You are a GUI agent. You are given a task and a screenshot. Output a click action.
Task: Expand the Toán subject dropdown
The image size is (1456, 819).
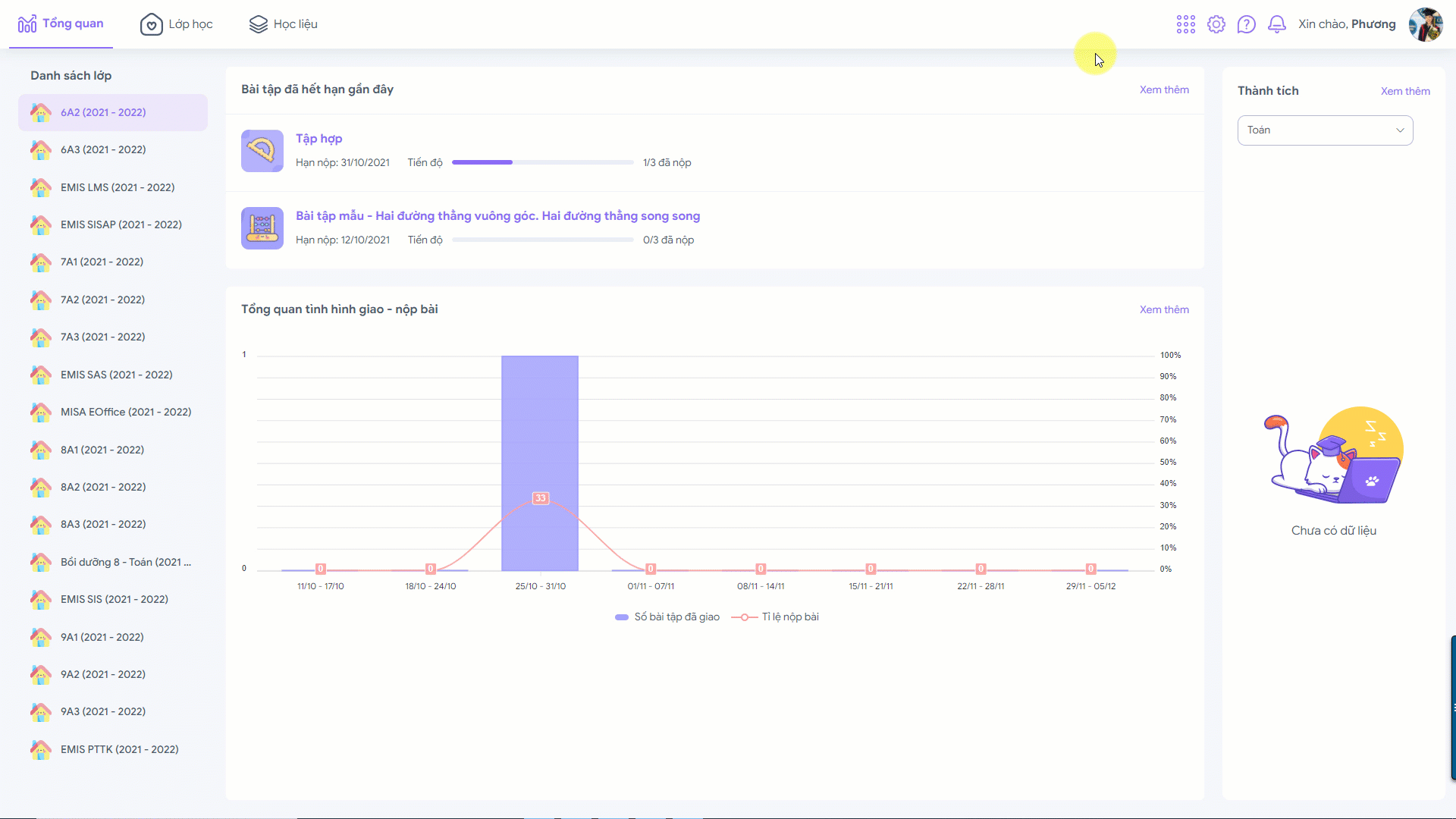pos(1325,130)
